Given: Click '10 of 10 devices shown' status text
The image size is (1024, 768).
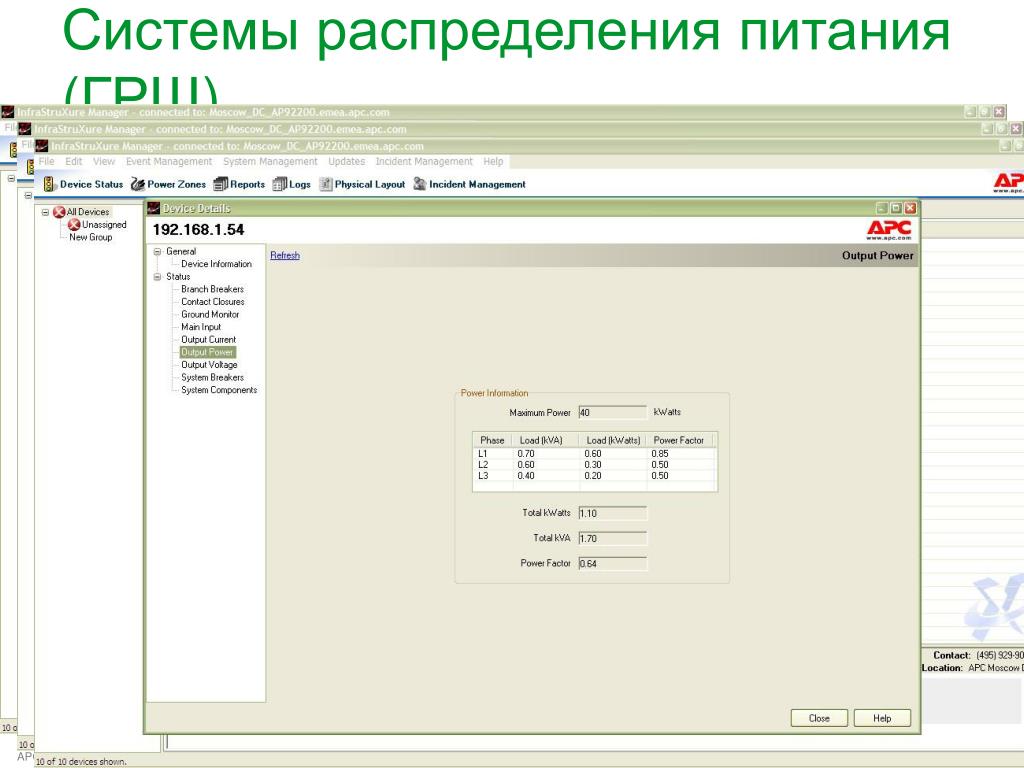Looking at the screenshot, I should tap(81, 761).
